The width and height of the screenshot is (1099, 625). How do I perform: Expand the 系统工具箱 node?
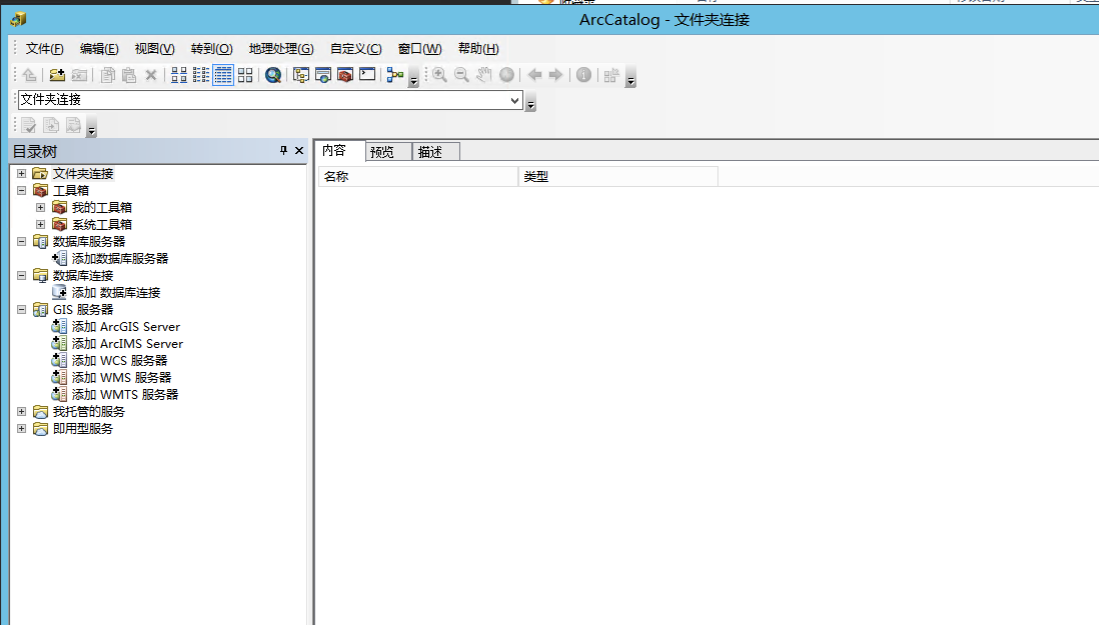tap(41, 224)
